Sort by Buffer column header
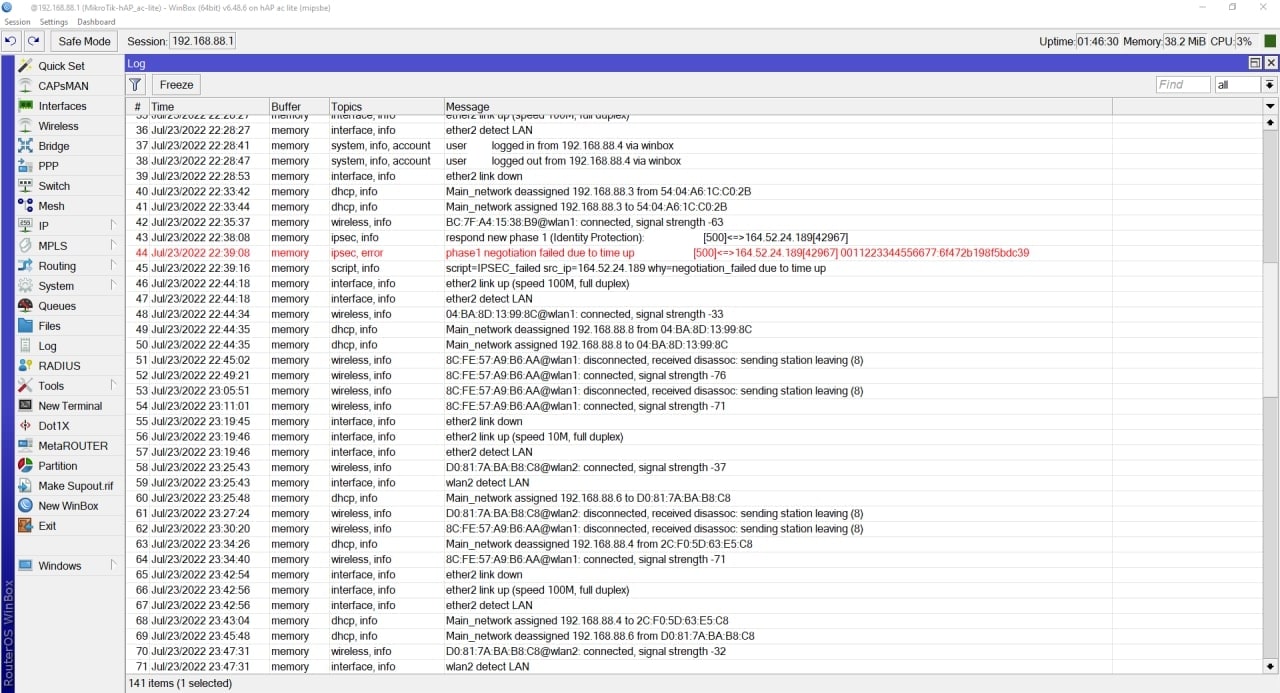Screen dimensions: 1280x693 [x=298, y=106]
